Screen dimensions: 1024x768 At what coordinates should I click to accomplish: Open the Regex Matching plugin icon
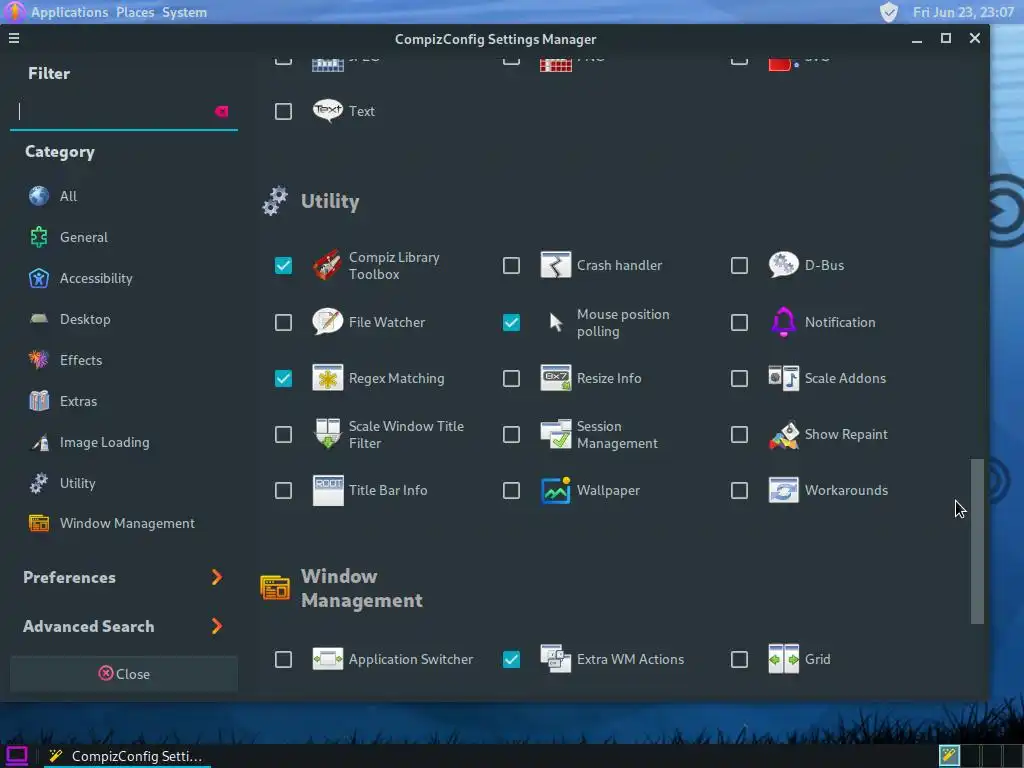click(x=327, y=378)
